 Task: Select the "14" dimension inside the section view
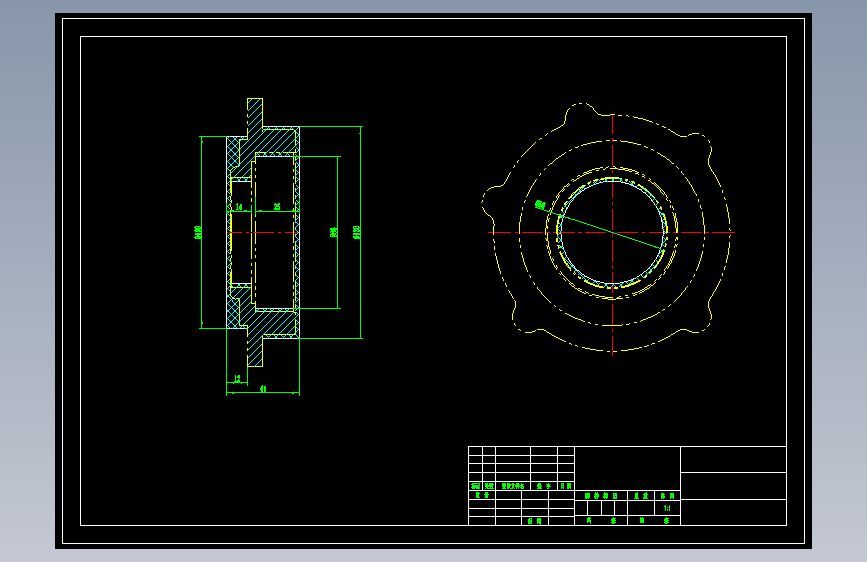tap(239, 206)
